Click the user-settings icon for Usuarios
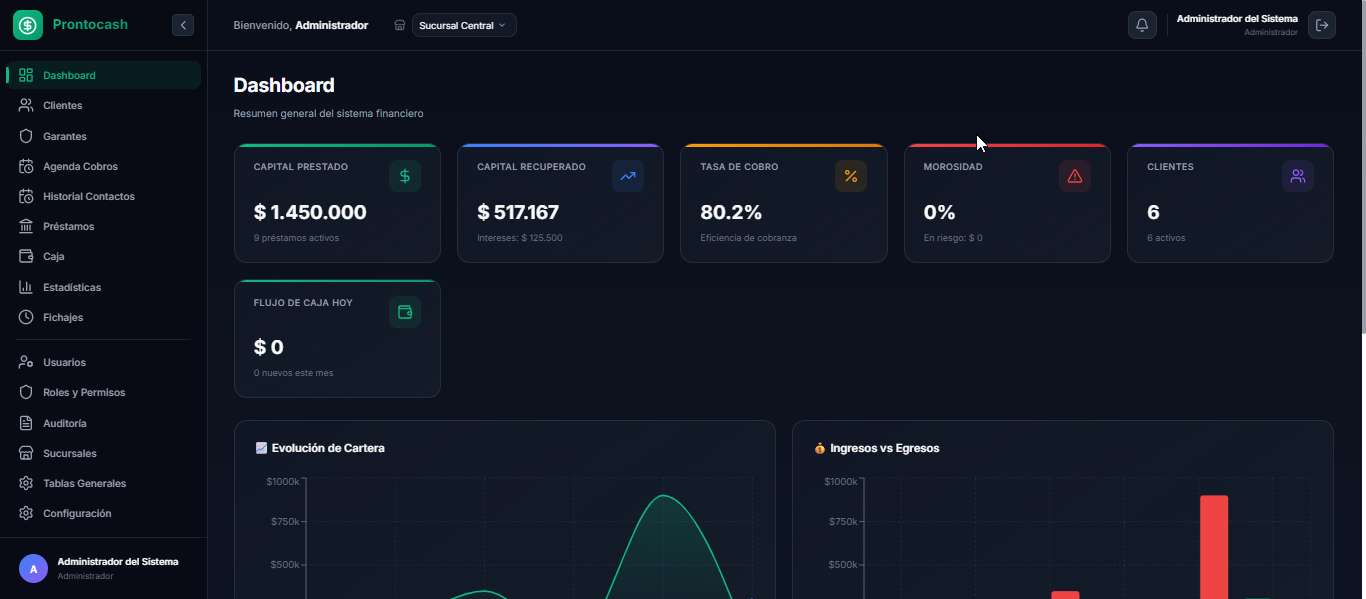This screenshot has width=1366, height=599. (26, 362)
